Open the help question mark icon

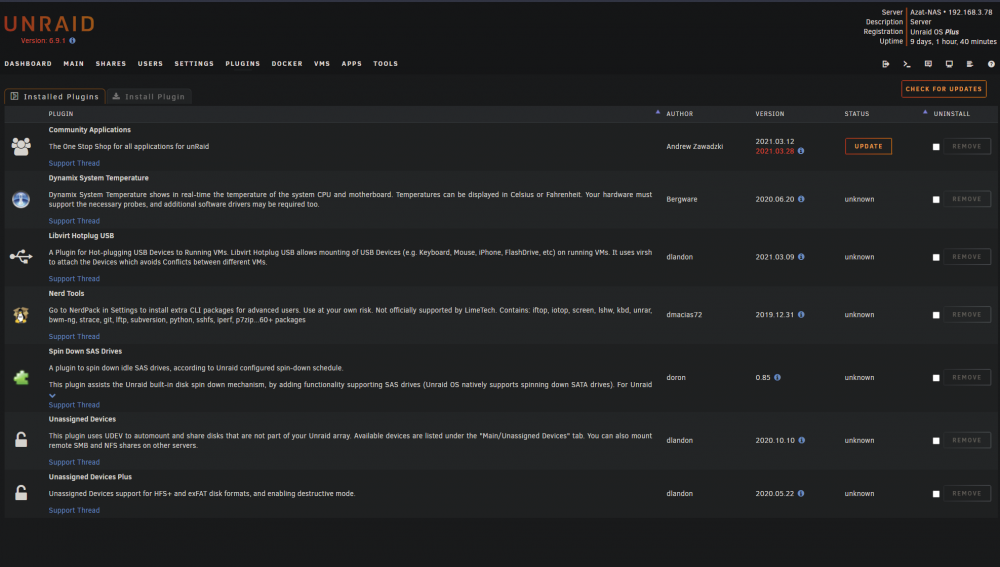click(x=991, y=64)
